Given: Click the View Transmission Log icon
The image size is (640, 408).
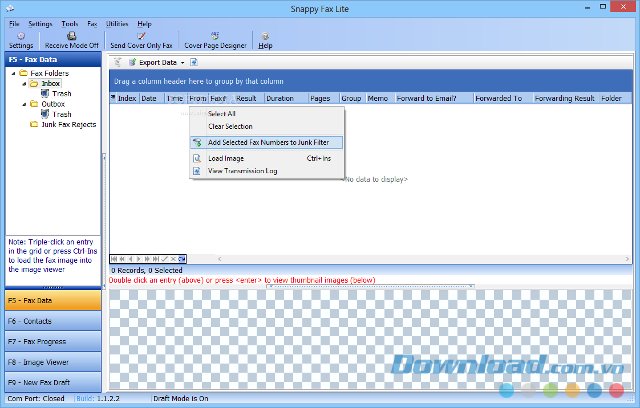Looking at the screenshot, I should point(197,171).
